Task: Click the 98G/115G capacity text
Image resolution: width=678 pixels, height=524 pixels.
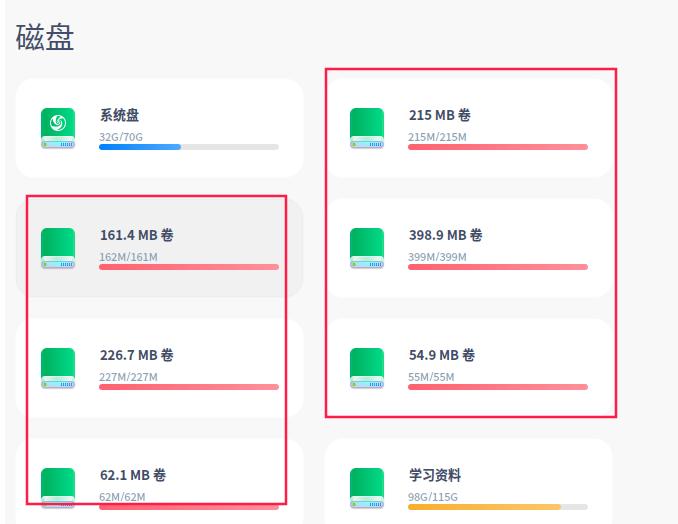Action: tap(432, 497)
